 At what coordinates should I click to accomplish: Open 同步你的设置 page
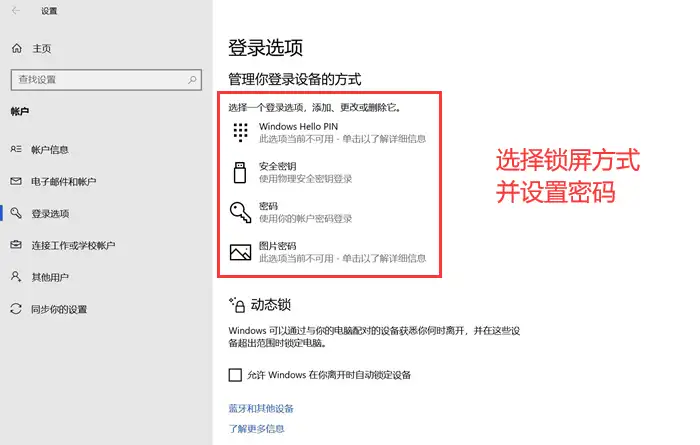coord(59,309)
